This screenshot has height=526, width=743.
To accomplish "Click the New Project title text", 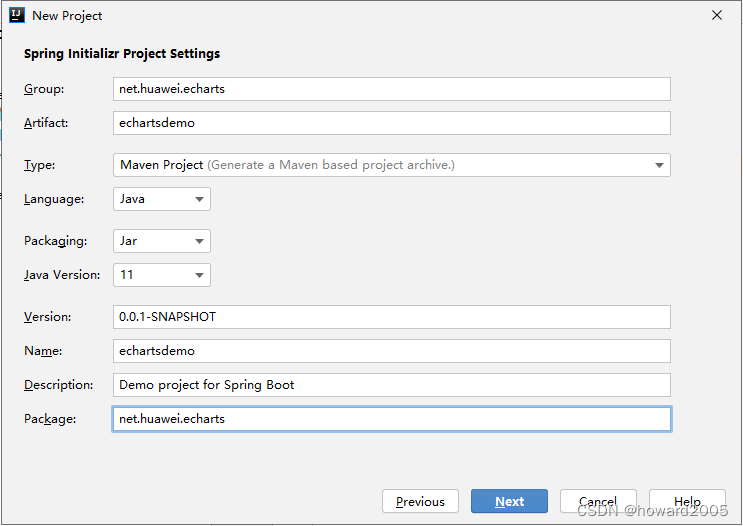I will 67,15.
